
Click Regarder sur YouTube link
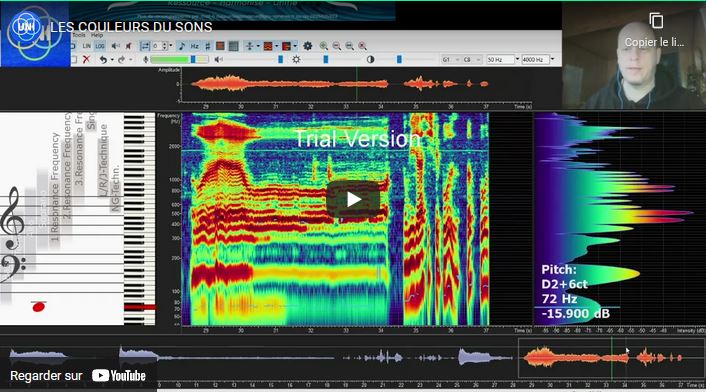pyautogui.click(x=78, y=376)
